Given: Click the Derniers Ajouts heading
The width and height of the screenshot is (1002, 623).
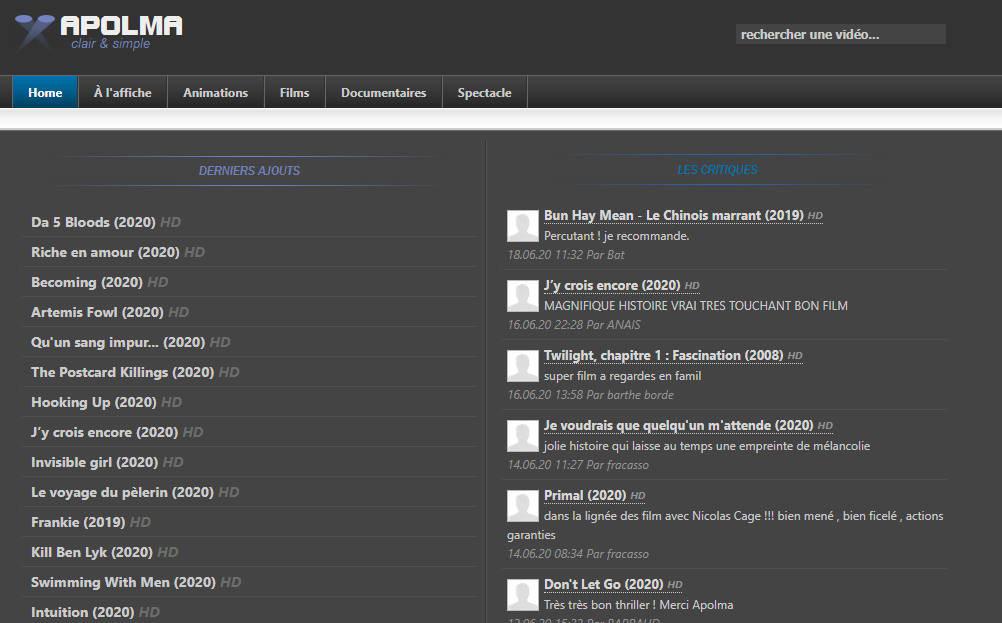Looking at the screenshot, I should [x=249, y=171].
